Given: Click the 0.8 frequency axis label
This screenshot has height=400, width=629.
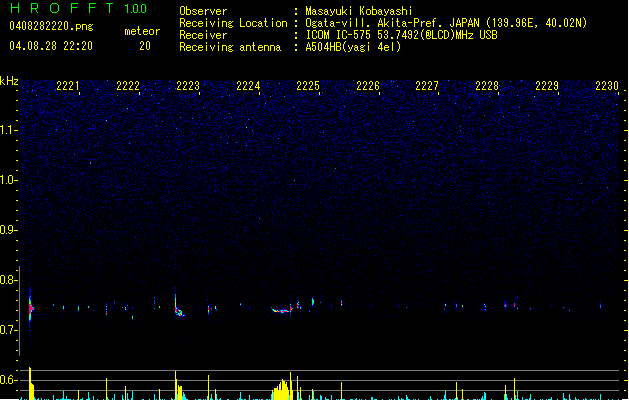Looking at the screenshot, I should click(x=8, y=280).
